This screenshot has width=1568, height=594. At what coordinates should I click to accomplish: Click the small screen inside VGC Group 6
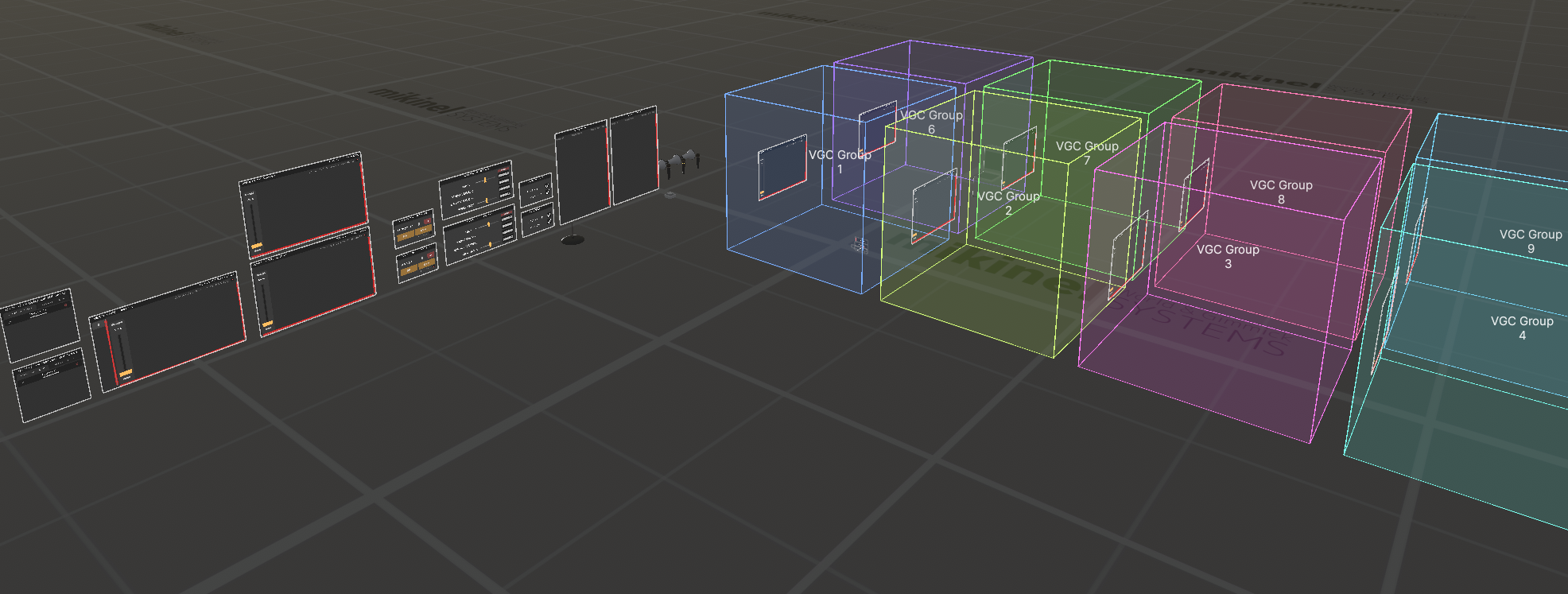pos(878,129)
